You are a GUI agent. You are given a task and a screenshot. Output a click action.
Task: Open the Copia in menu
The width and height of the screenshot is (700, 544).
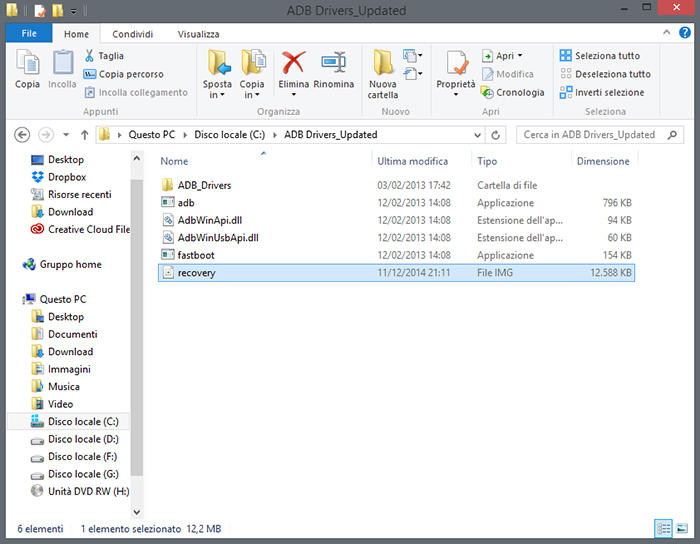pyautogui.click(x=252, y=75)
